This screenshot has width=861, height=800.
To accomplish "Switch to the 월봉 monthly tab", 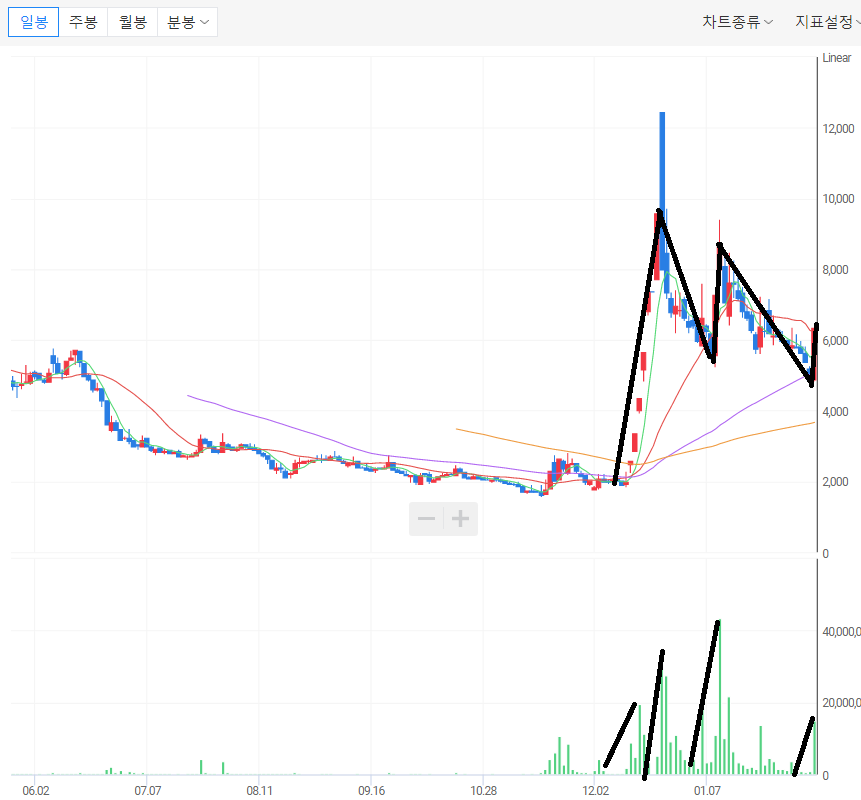I will pyautogui.click(x=132, y=22).
